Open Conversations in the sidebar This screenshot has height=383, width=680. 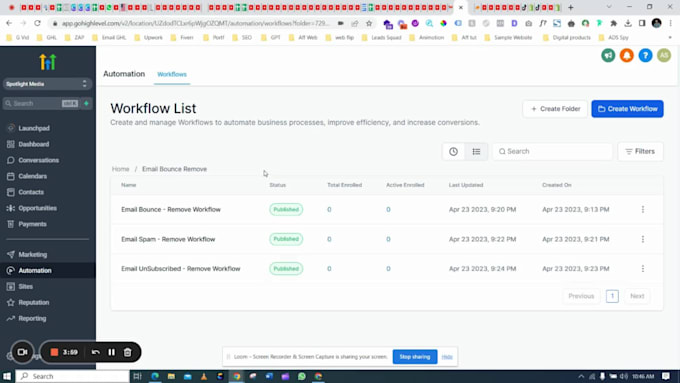point(39,160)
